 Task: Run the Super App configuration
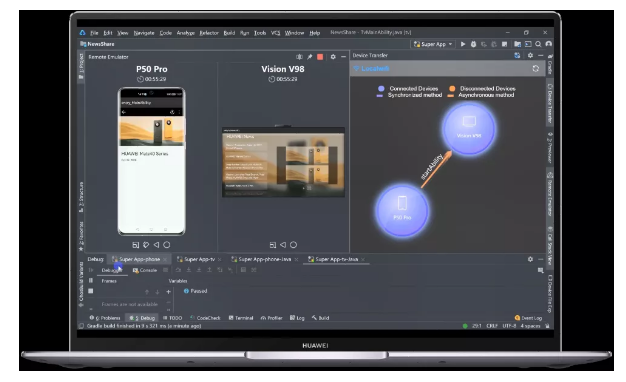[463, 44]
